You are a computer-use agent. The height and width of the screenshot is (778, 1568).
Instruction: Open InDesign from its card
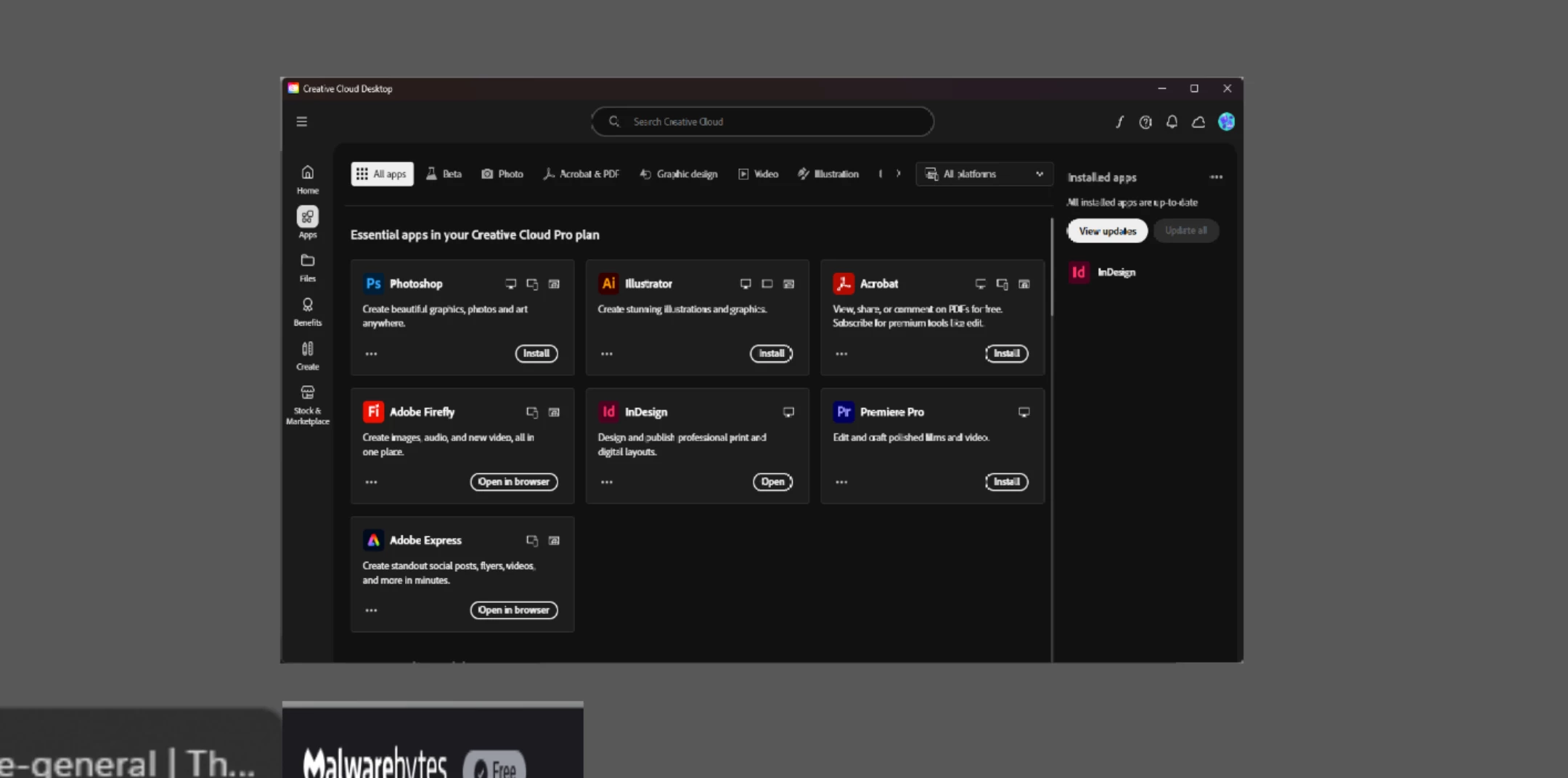772,482
